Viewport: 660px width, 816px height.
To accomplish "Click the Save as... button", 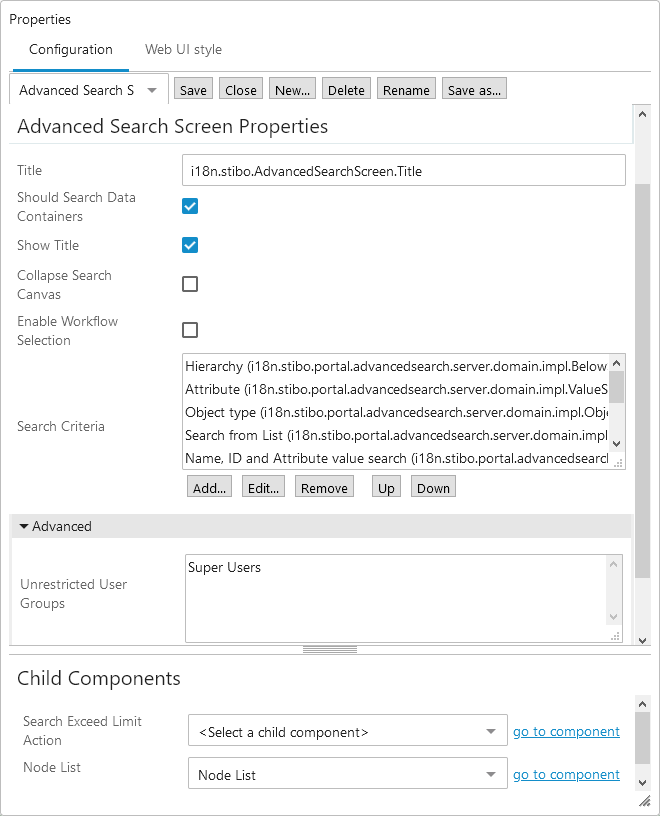I will [474, 90].
